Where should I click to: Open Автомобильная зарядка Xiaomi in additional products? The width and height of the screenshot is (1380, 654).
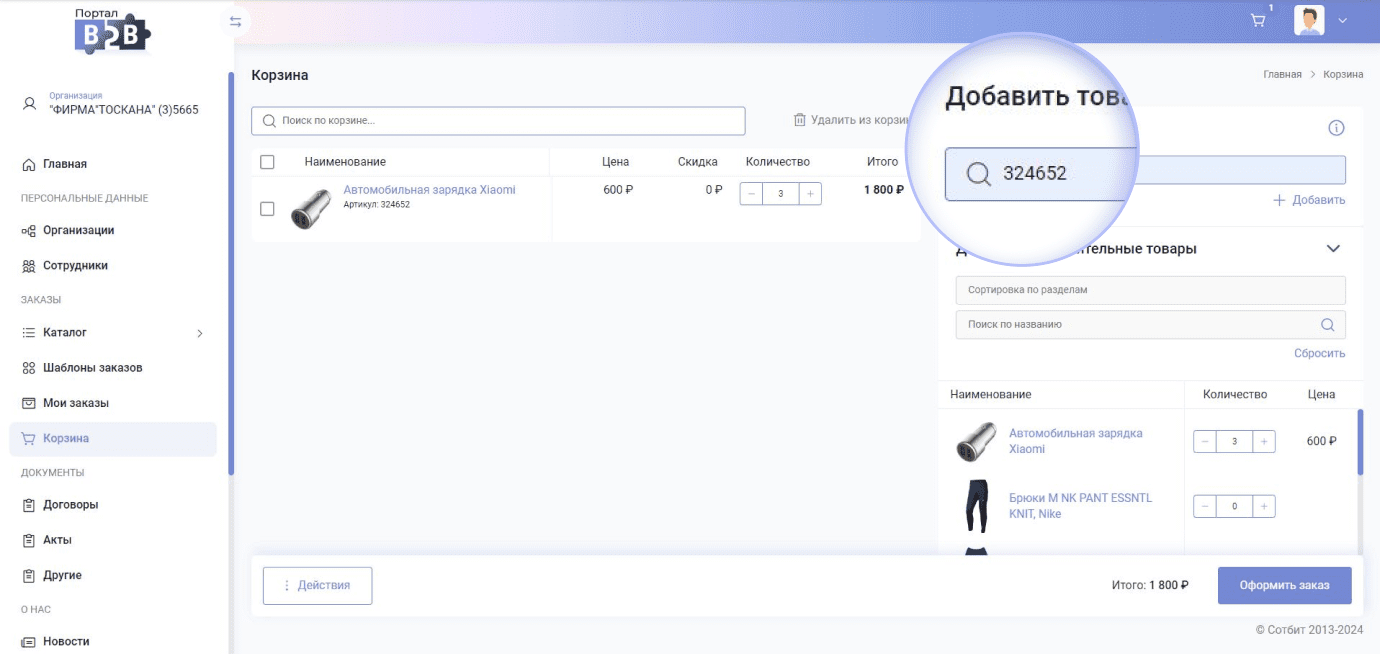click(1076, 441)
